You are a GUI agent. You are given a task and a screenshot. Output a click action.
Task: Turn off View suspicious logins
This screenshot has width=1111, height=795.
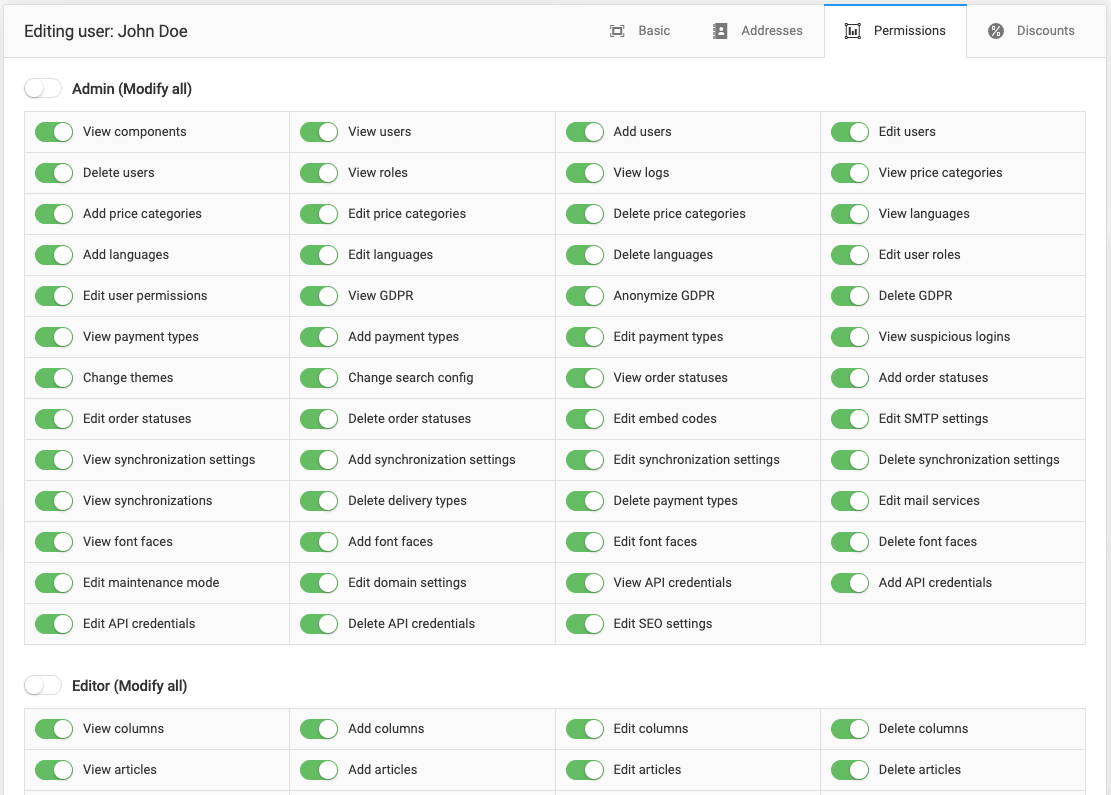click(x=850, y=337)
